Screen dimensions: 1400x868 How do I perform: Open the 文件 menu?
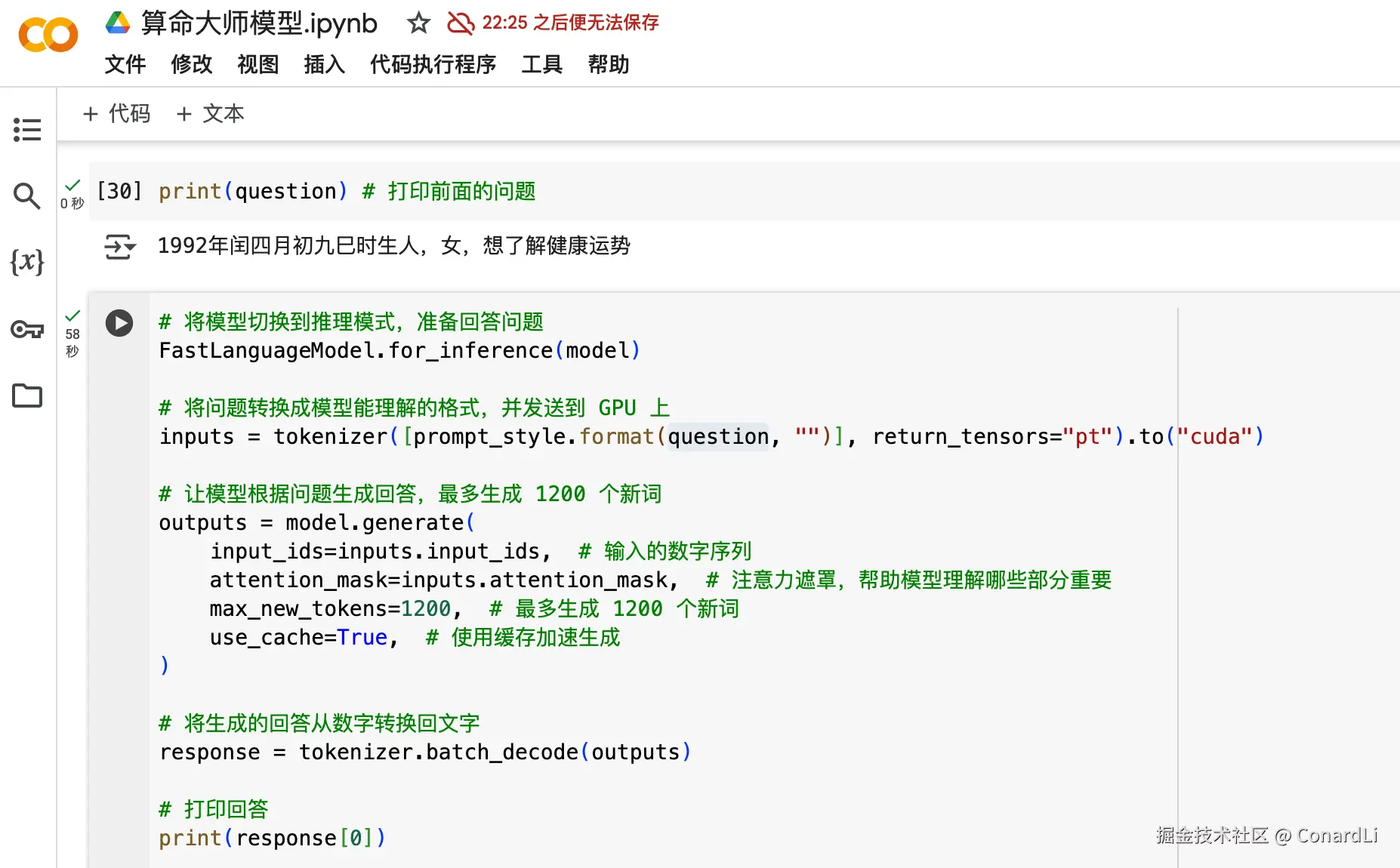coord(125,64)
